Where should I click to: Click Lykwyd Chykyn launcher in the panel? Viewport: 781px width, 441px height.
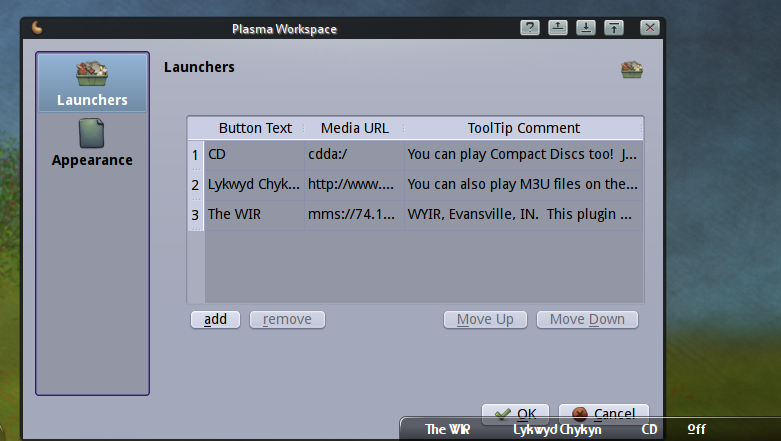(557, 430)
